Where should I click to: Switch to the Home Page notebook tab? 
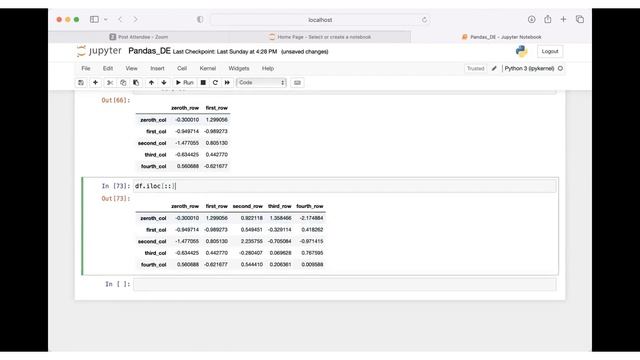(320, 37)
